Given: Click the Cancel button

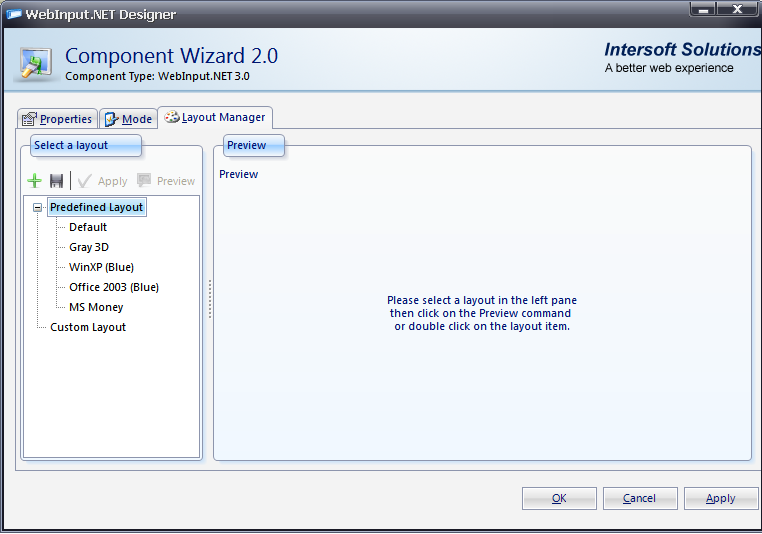Looking at the screenshot, I should [x=639, y=498].
